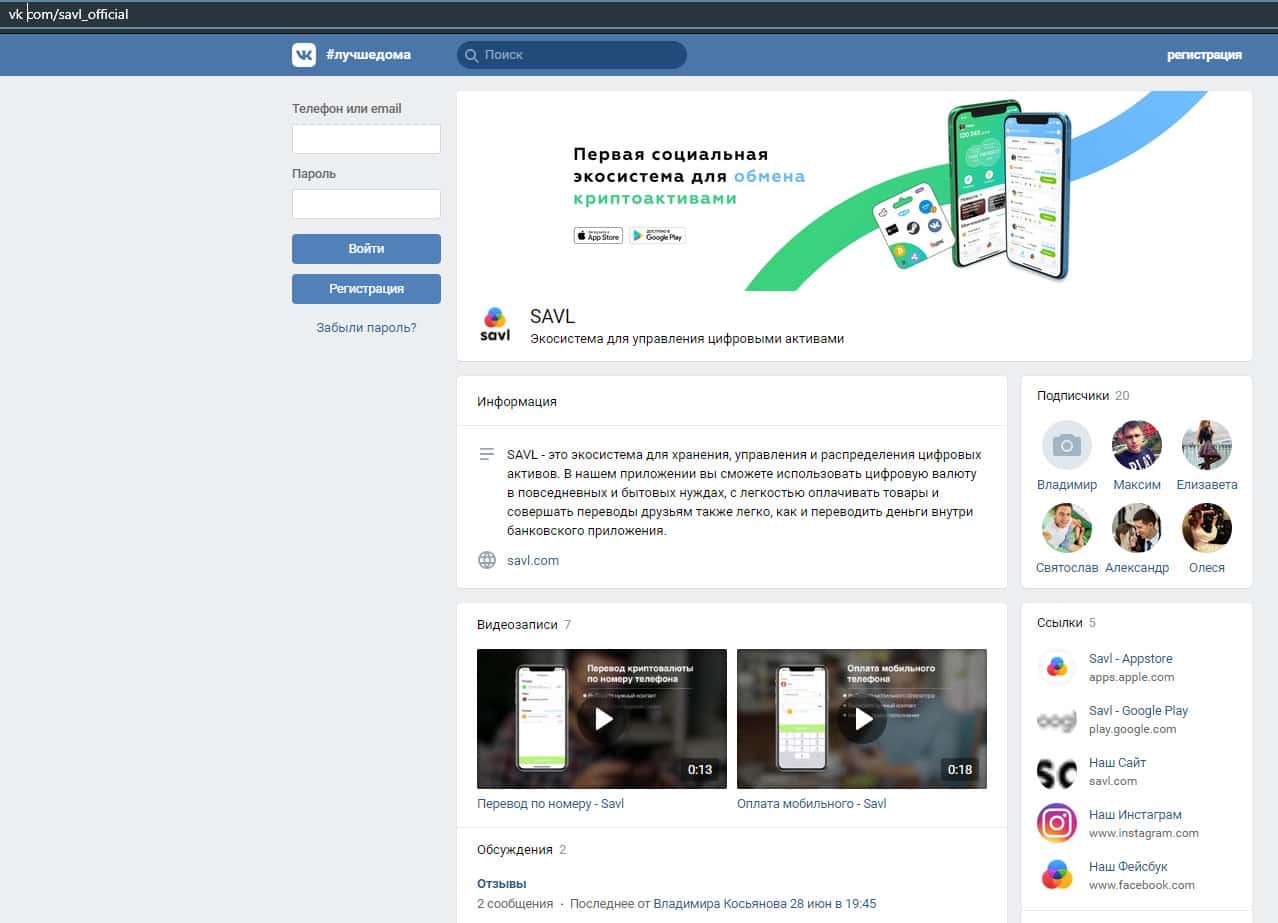Open the Перевод по номеру - Savl title
Screen dimensions: 1278x923
(x=550, y=804)
